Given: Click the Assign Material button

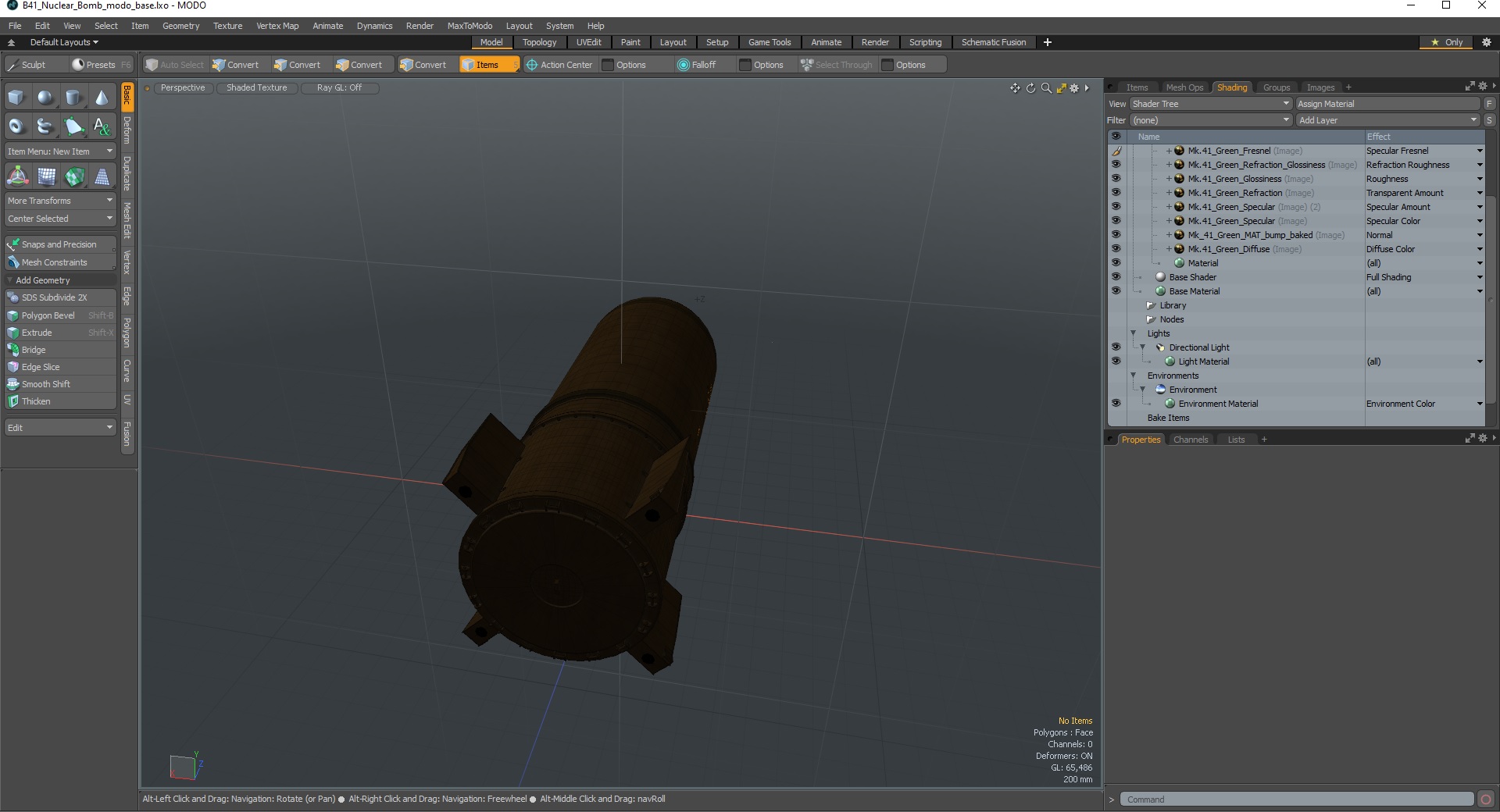Looking at the screenshot, I should coord(1387,104).
